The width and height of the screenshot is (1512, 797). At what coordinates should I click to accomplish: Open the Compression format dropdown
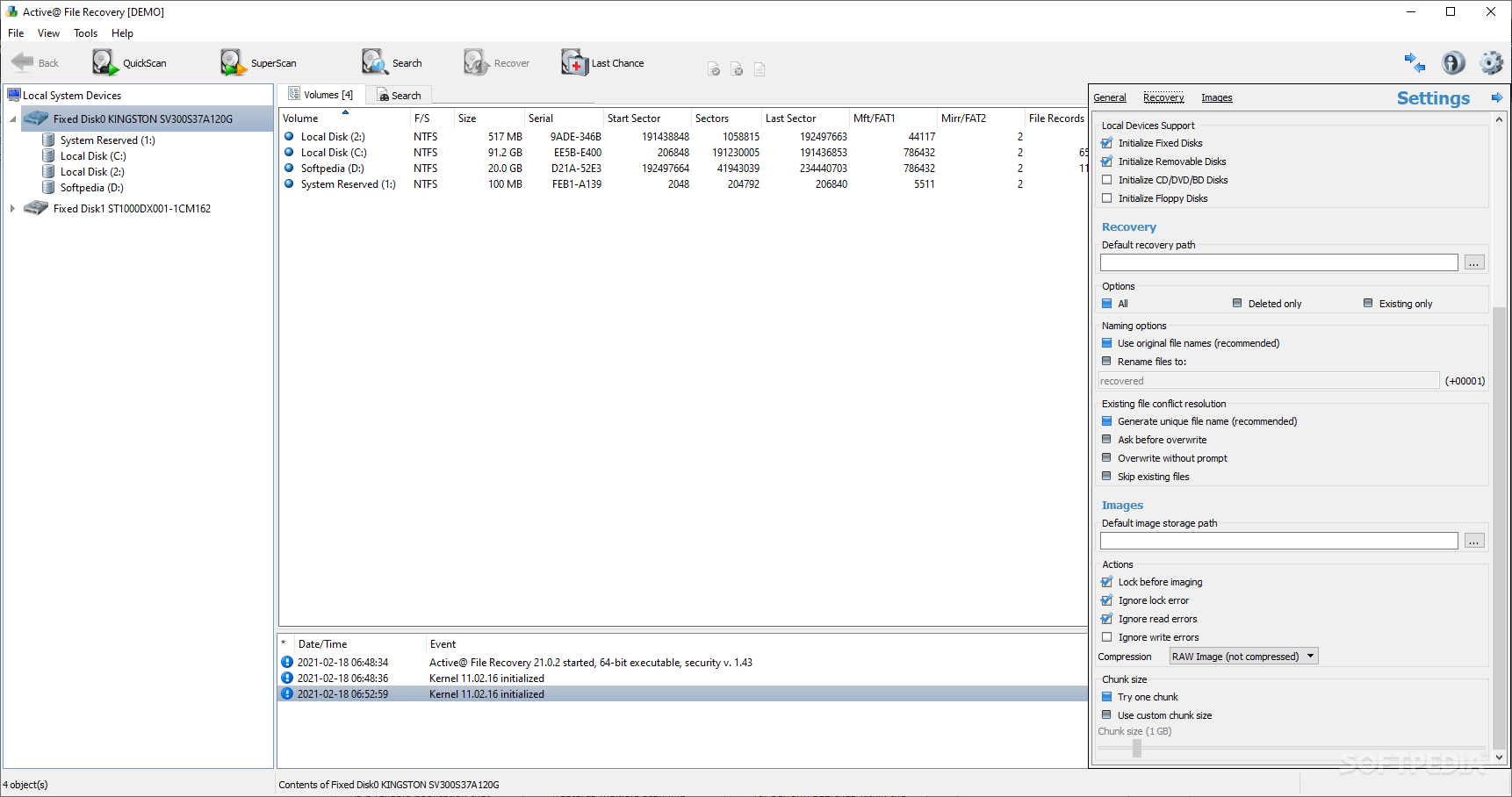(x=1310, y=656)
